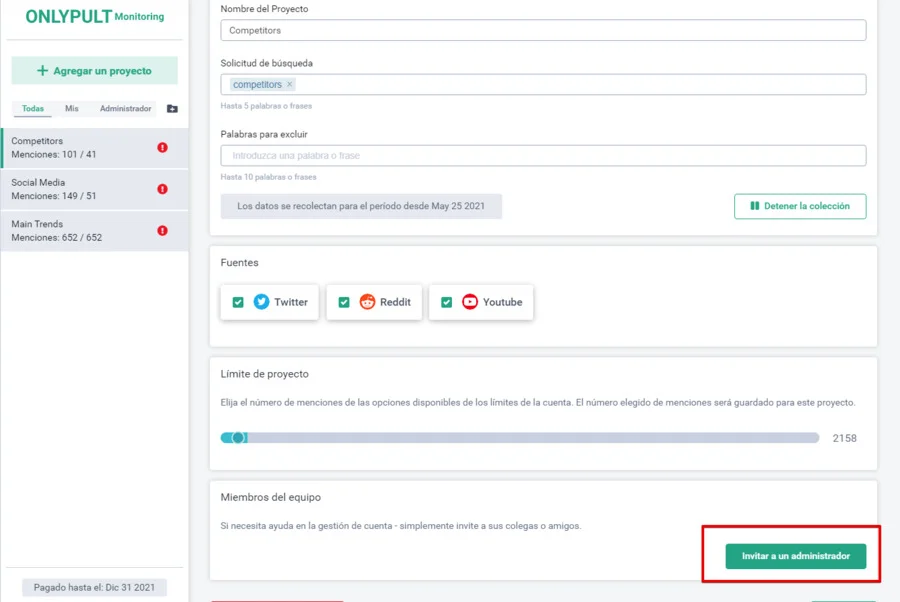The width and height of the screenshot is (900, 602).
Task: Click the add folder icon in sidebar
Action: tap(172, 109)
